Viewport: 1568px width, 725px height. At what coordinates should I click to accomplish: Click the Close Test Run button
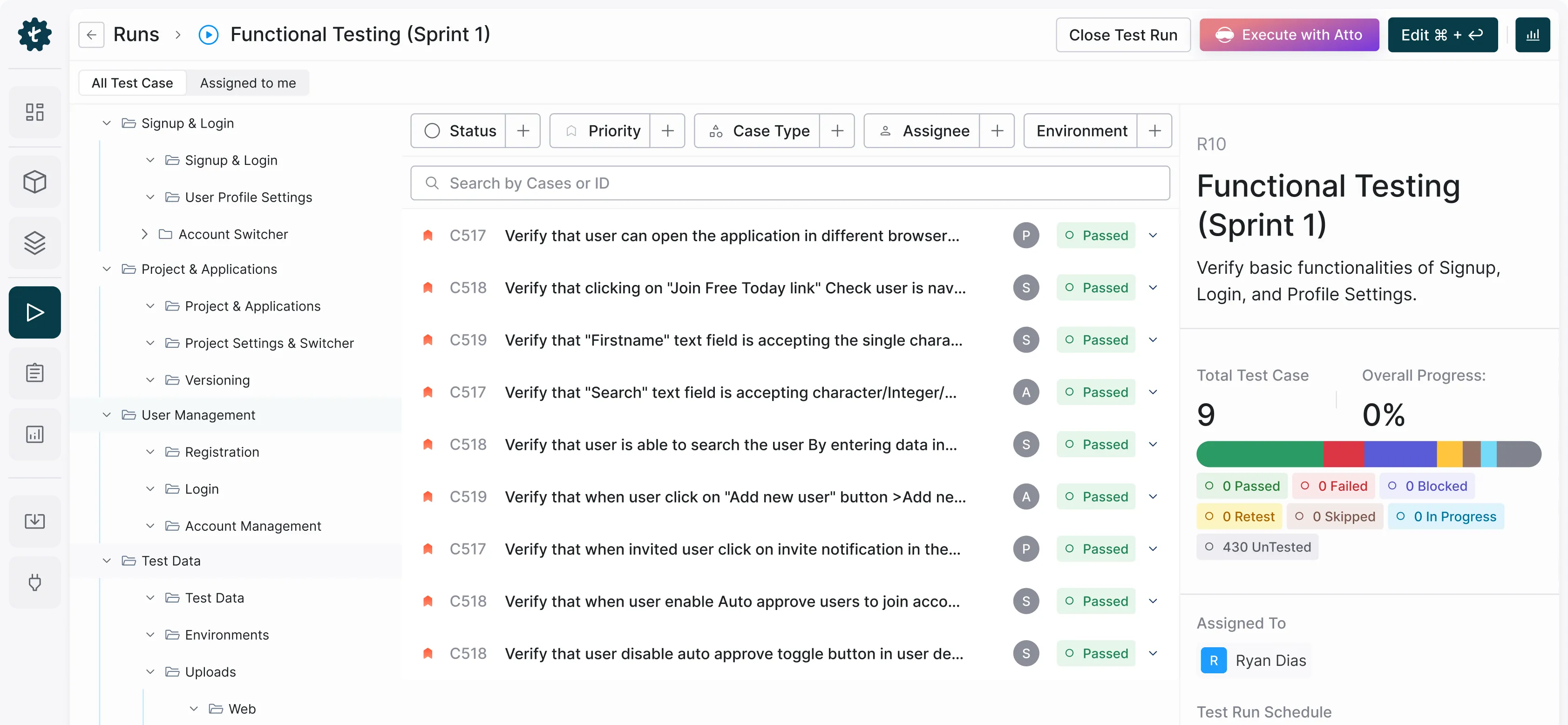1122,35
